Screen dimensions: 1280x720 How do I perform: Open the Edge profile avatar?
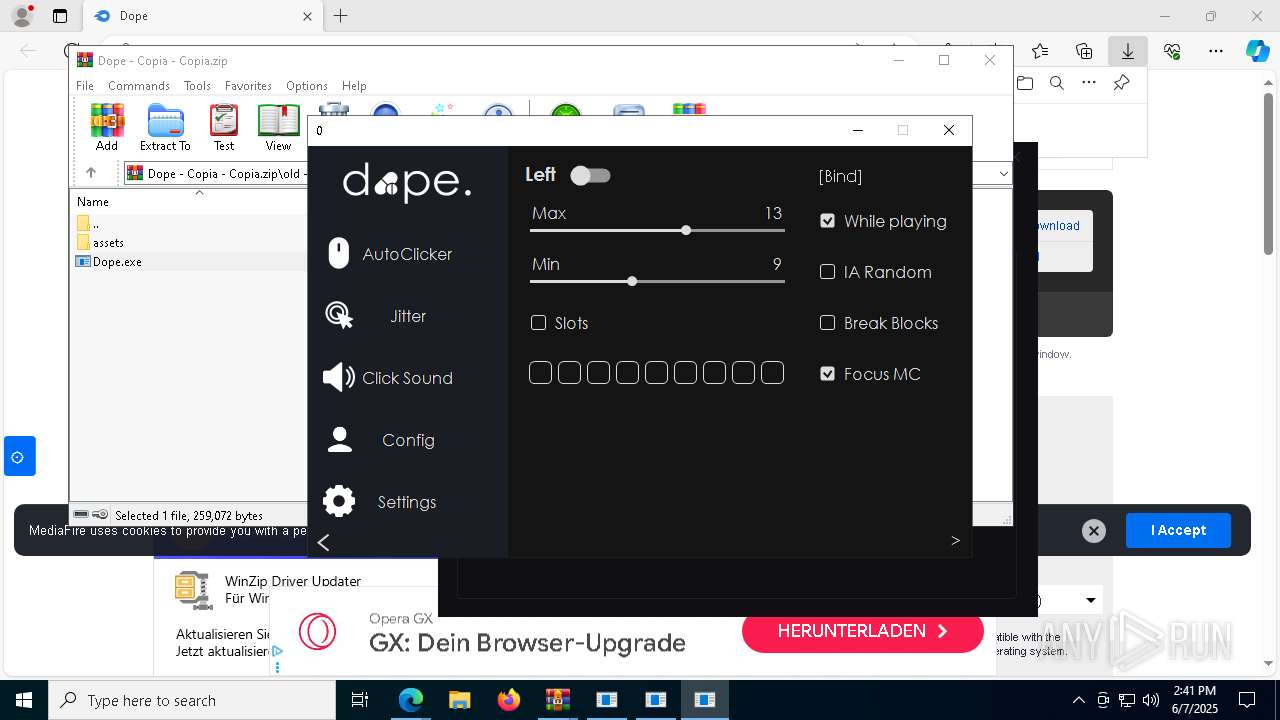pos(21,16)
